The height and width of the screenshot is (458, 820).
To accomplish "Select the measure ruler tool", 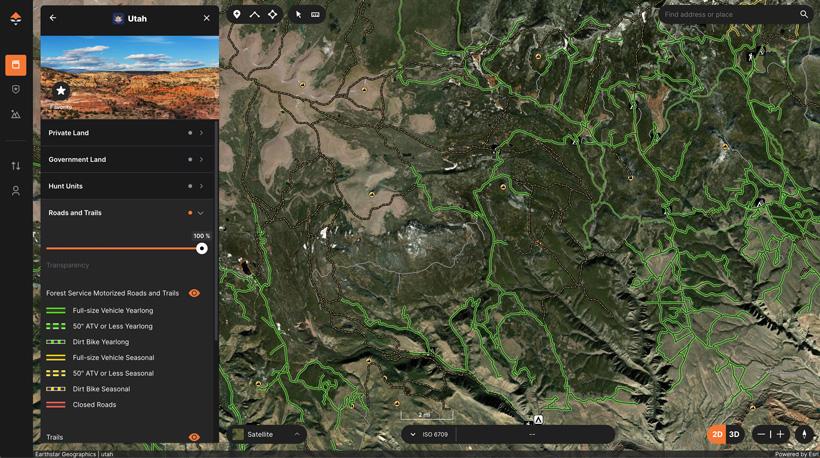I will pyautogui.click(x=315, y=15).
